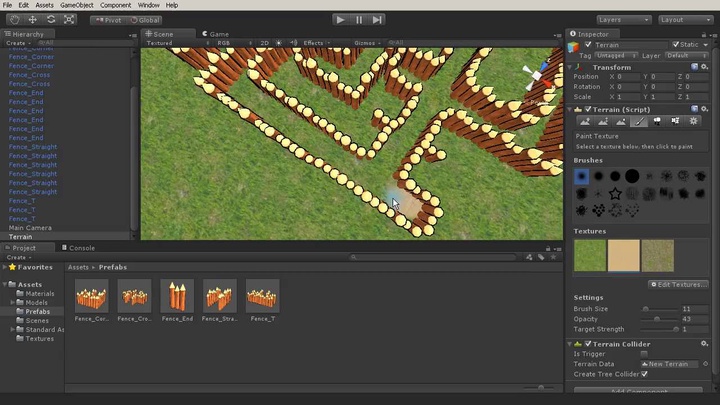
Task: Switch to the Game tab
Action: click(x=217, y=34)
